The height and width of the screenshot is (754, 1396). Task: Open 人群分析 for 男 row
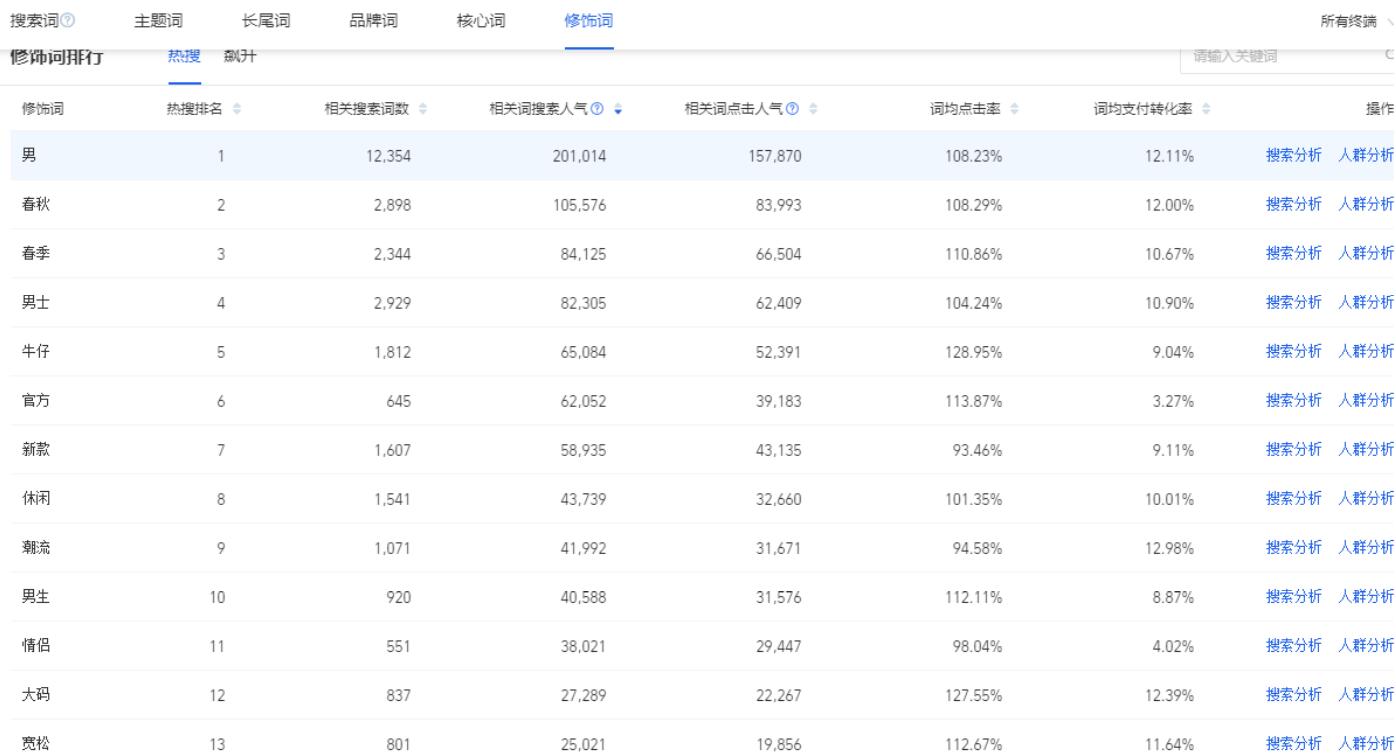tap(1366, 155)
